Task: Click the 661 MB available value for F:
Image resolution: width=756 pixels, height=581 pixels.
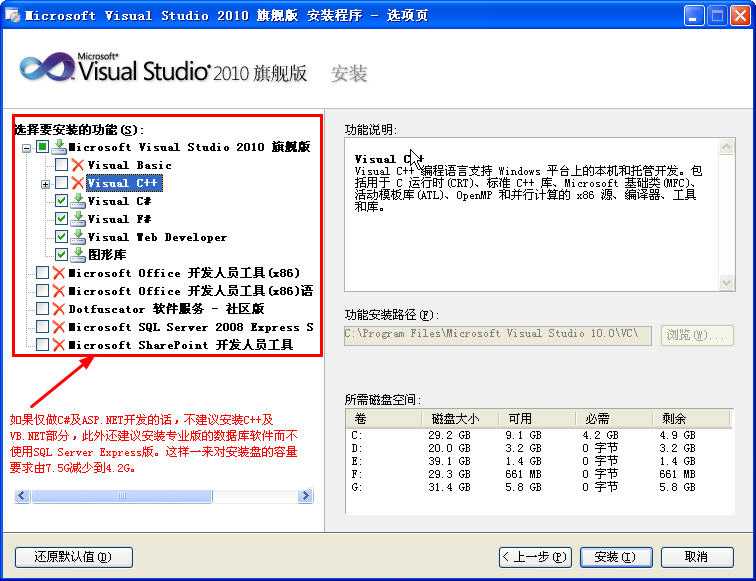Action: click(523, 474)
